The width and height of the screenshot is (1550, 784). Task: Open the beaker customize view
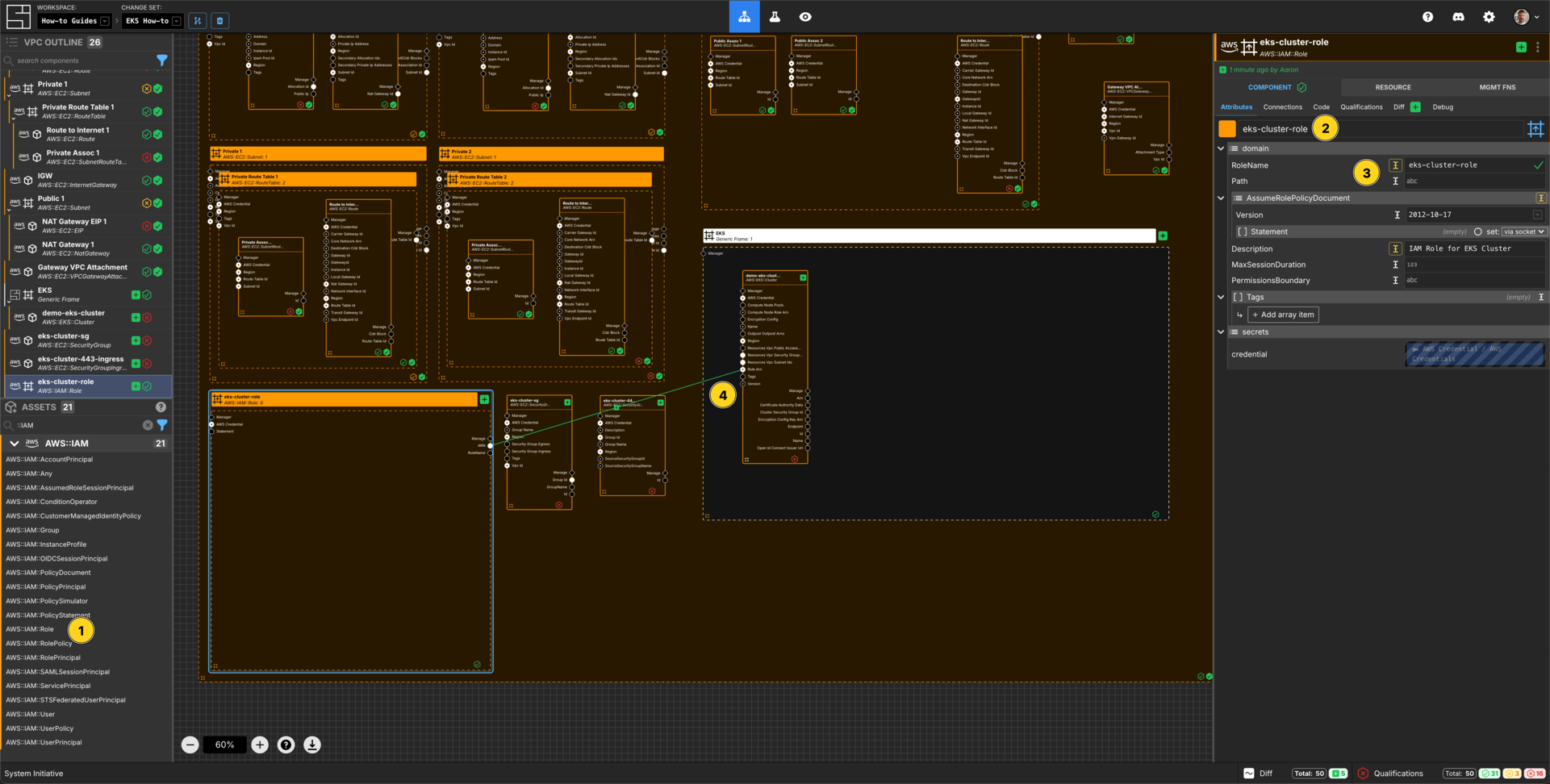[x=775, y=16]
